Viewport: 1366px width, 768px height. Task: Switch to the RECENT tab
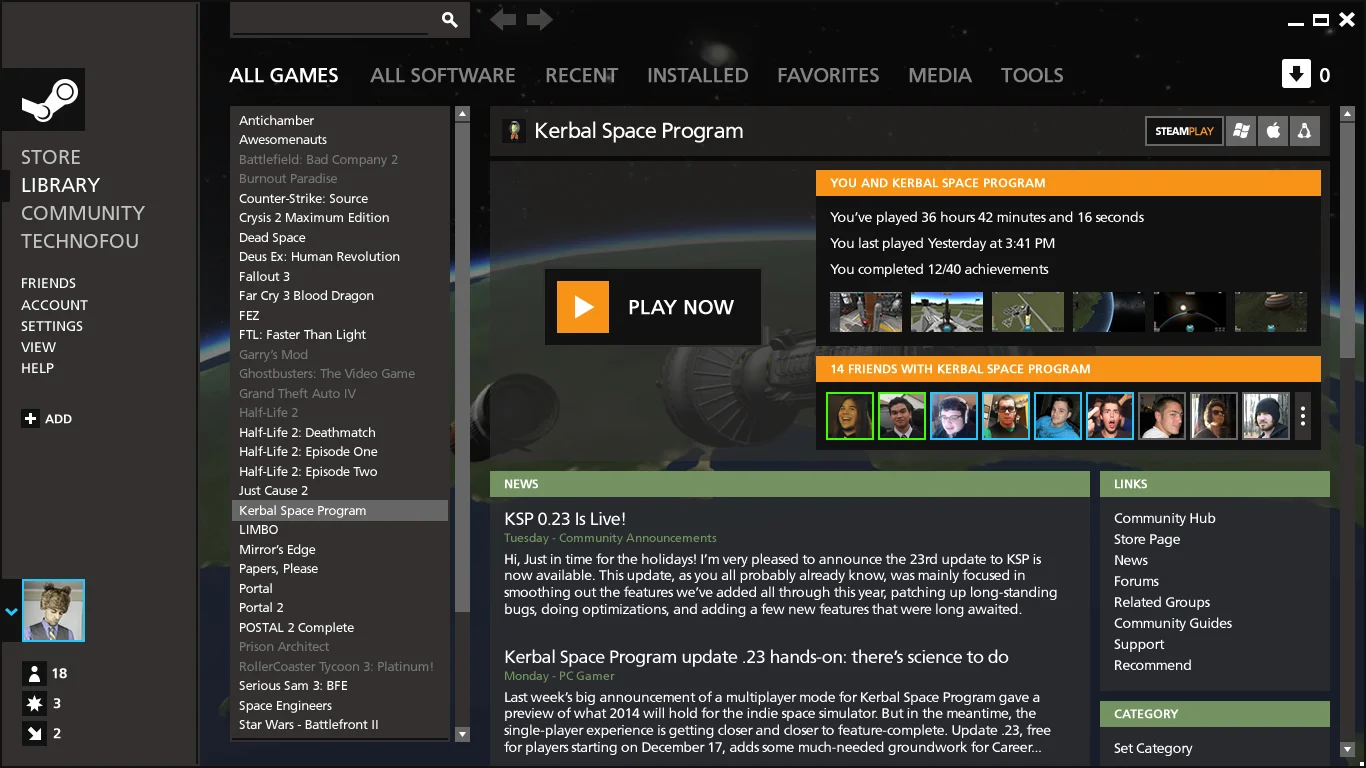tap(581, 75)
